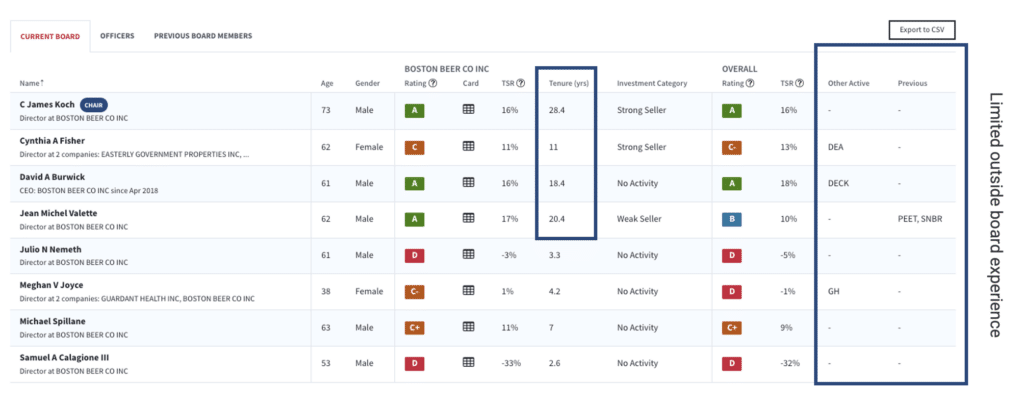Click Jean Michel Valette's Boston Beer A rating badge
Viewport: 1024px width, 405px height.
pos(415,219)
